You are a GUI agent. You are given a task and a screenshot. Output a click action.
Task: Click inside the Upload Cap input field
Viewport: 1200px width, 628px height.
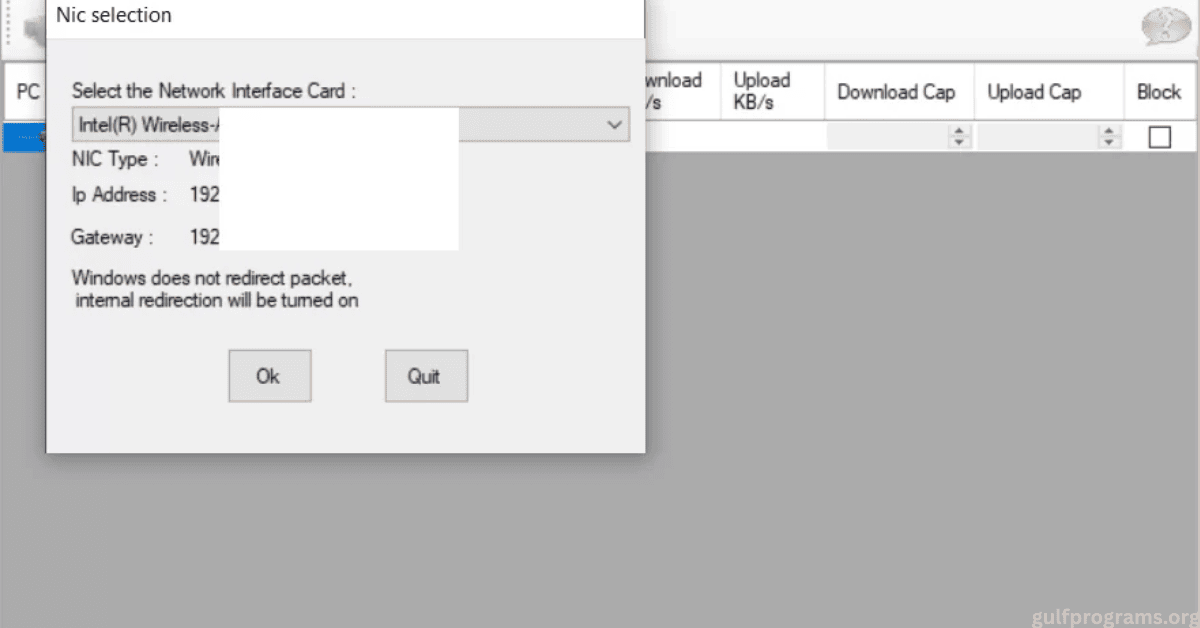(1037, 138)
